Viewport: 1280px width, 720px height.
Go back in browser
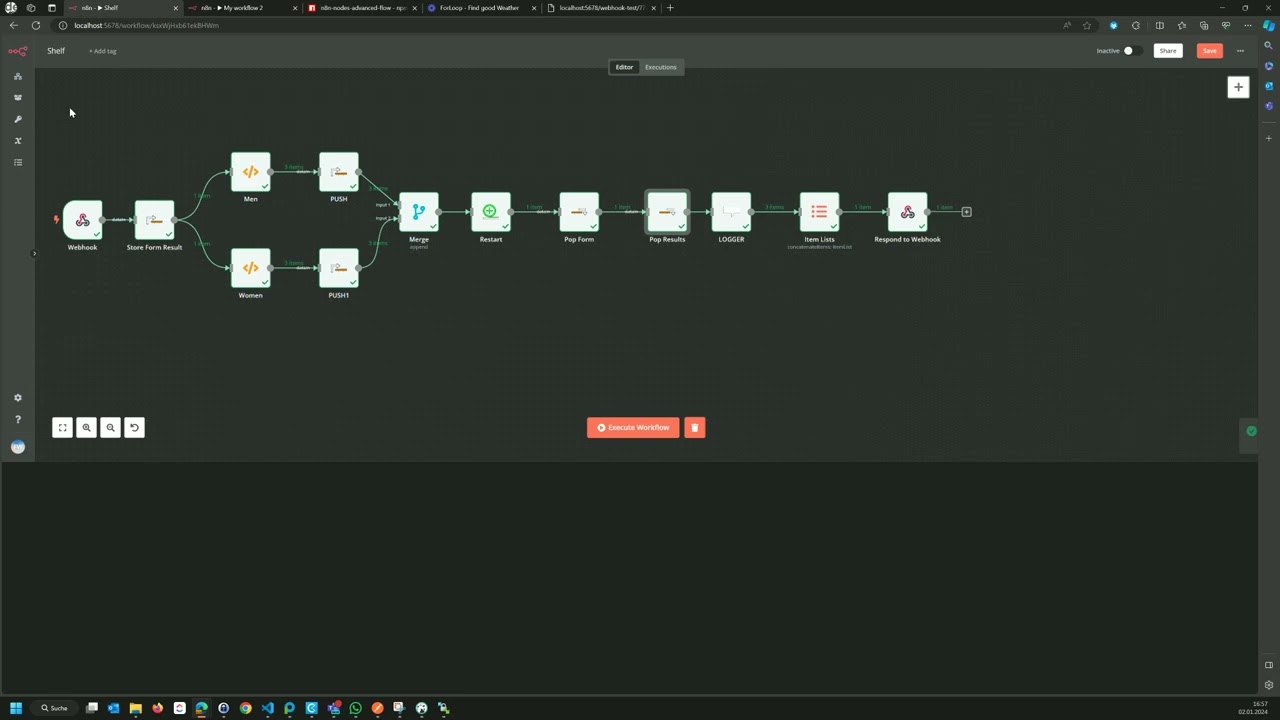tap(13, 25)
